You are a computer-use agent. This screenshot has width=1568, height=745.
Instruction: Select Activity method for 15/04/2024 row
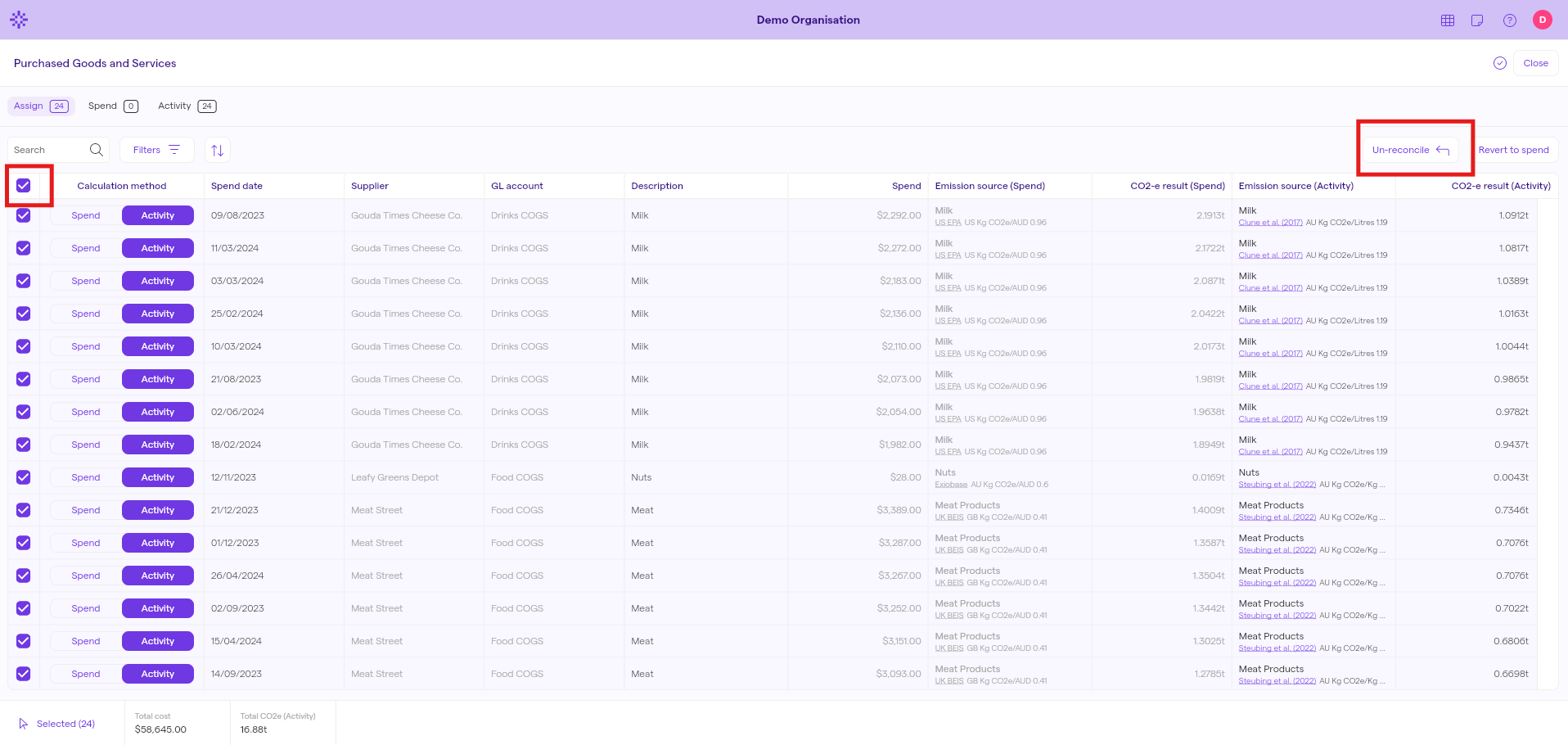(158, 641)
